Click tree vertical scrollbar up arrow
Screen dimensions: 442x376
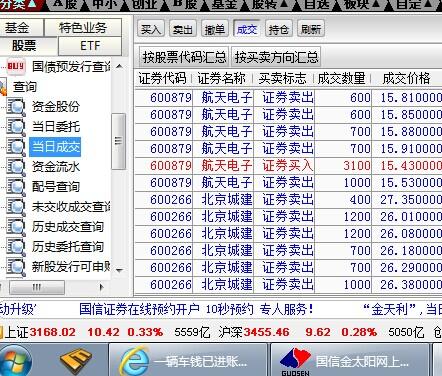pyautogui.click(x=119, y=66)
